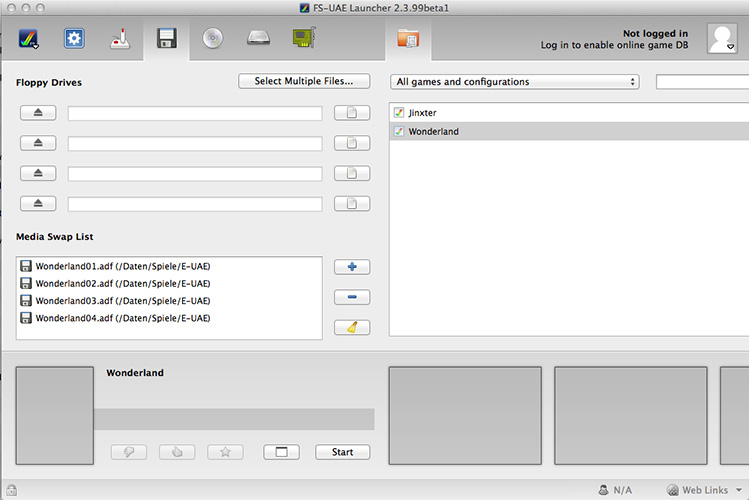
Task: Open the Floppy Drives tab
Action: [167, 39]
